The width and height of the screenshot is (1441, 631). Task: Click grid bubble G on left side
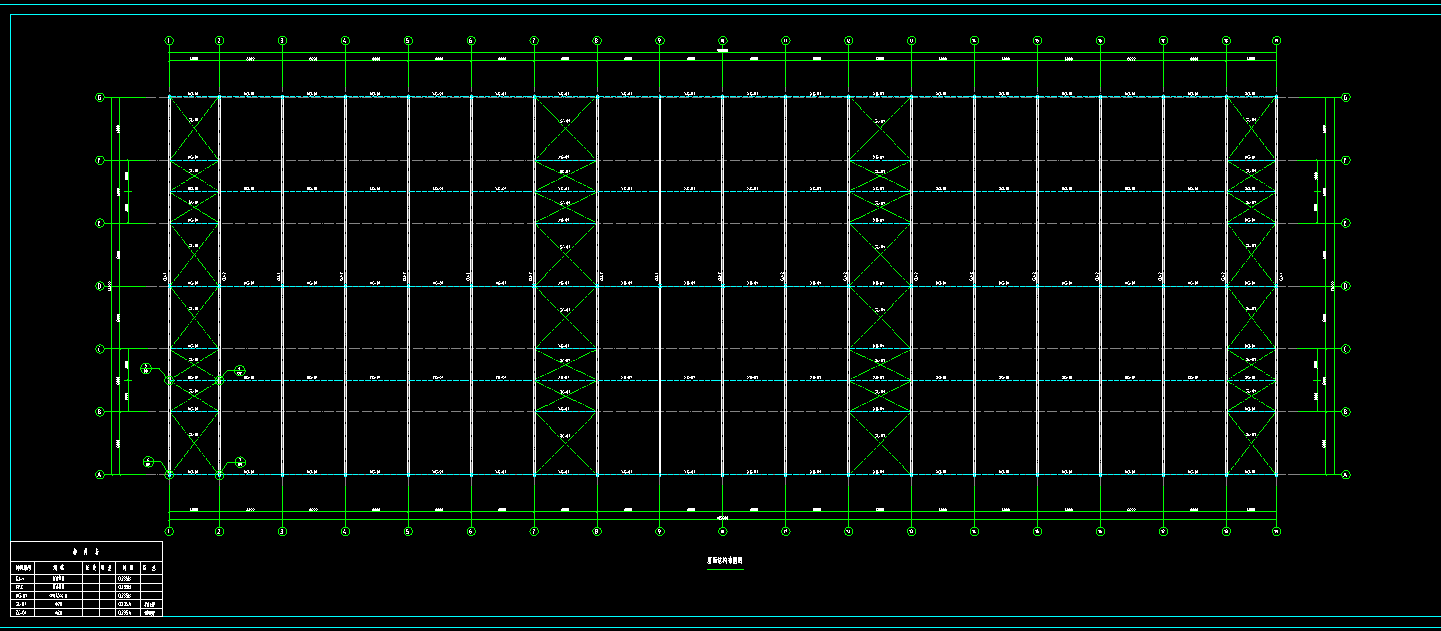99,98
